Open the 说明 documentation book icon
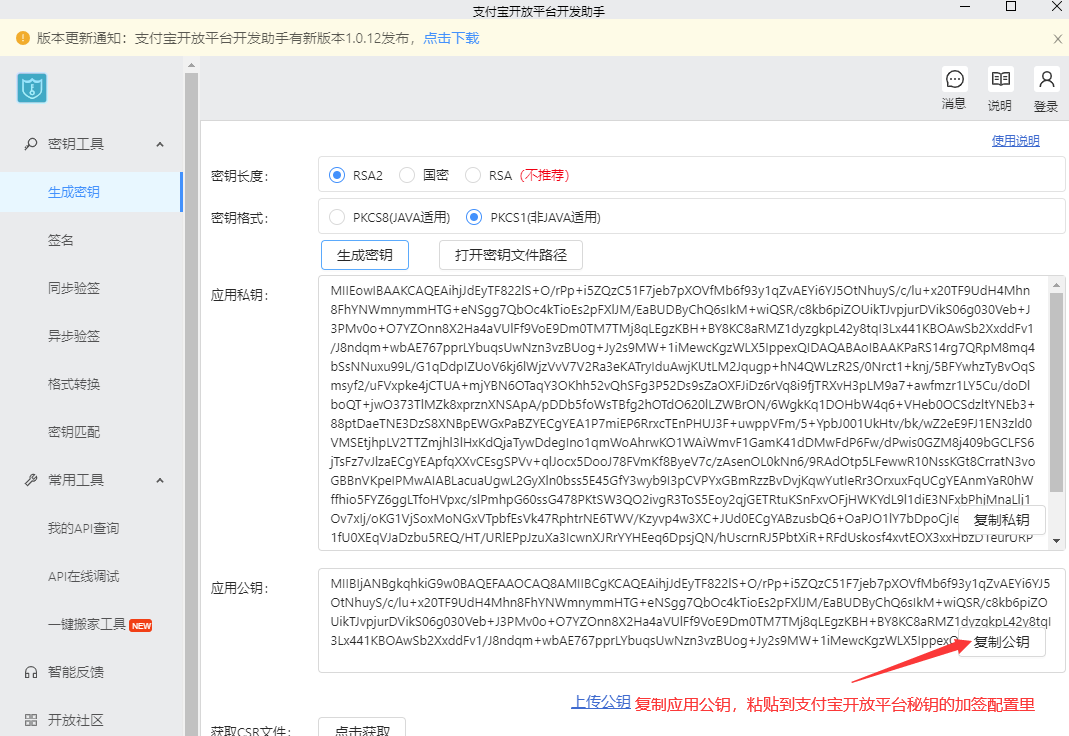 (1000, 80)
